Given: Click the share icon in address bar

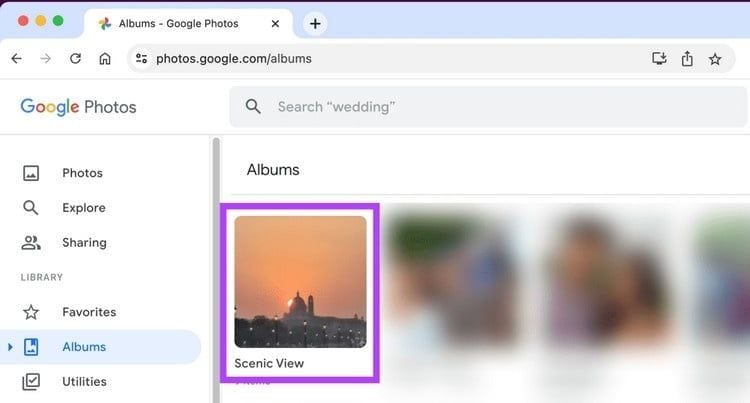Looking at the screenshot, I should (687, 59).
